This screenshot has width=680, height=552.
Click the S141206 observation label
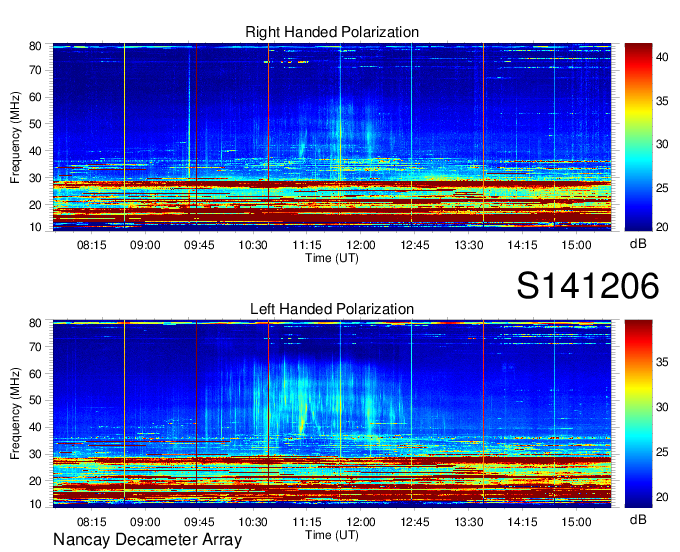coord(588,286)
